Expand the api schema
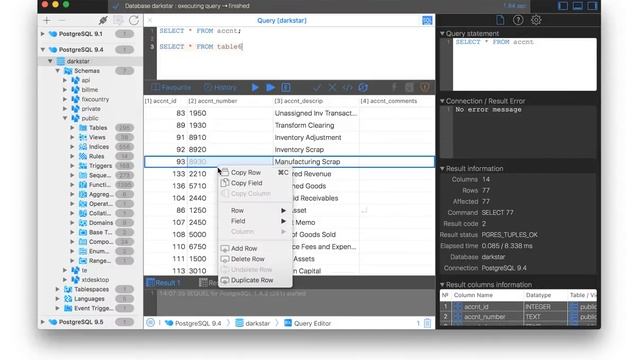640x360 pixels. 65,80
